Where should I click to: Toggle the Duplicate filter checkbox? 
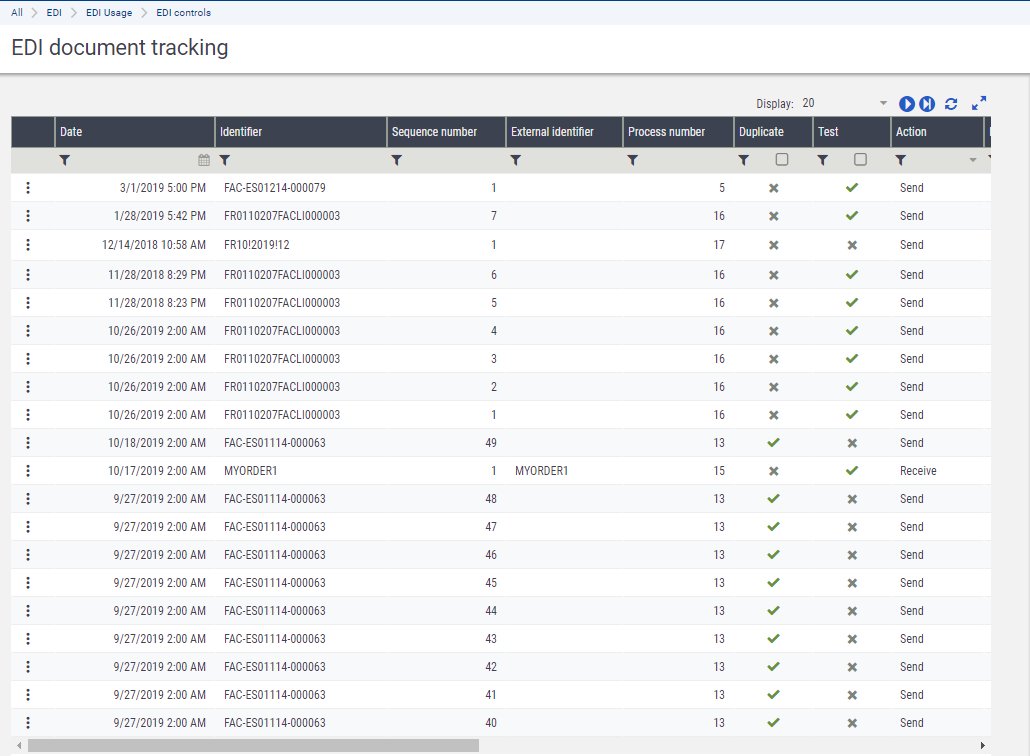tap(782, 160)
